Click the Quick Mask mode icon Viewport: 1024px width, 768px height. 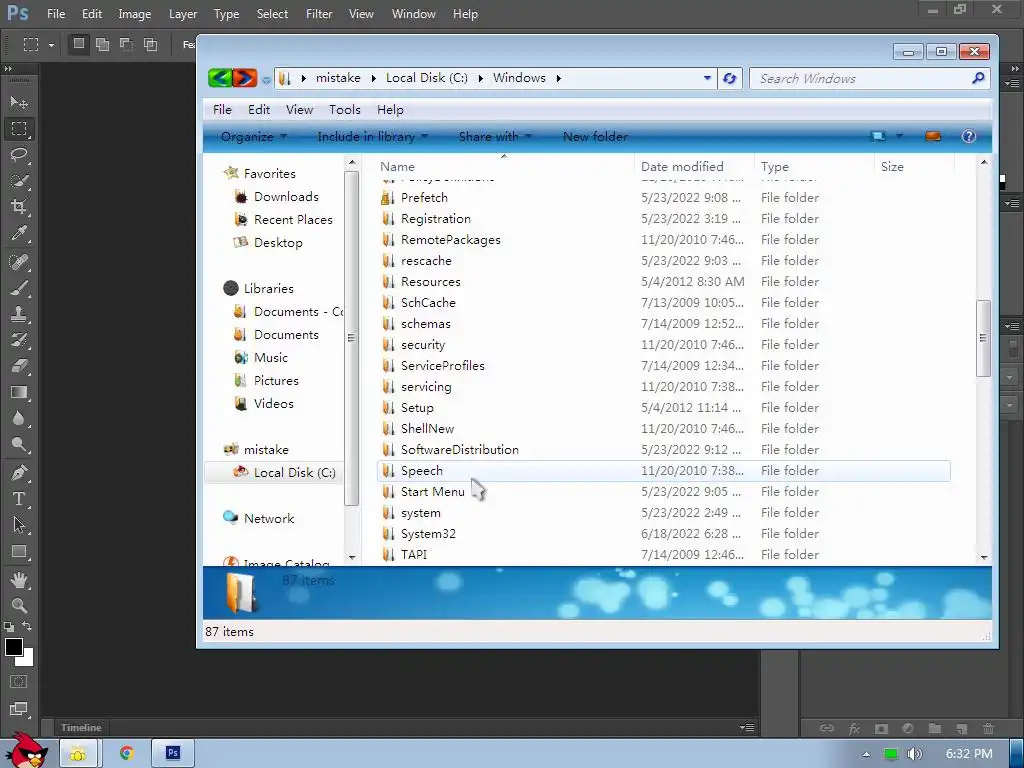pos(18,682)
